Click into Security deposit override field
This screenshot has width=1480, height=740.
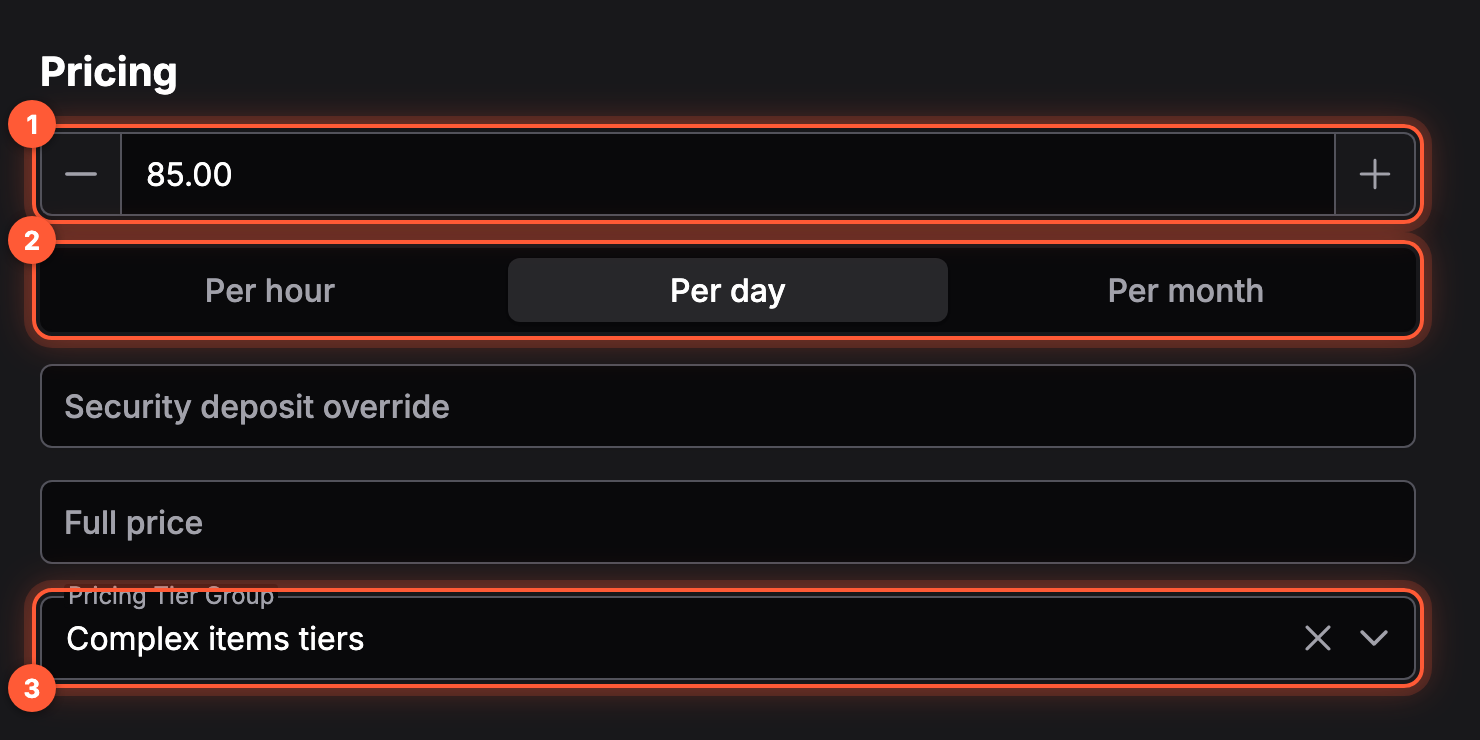[728, 406]
